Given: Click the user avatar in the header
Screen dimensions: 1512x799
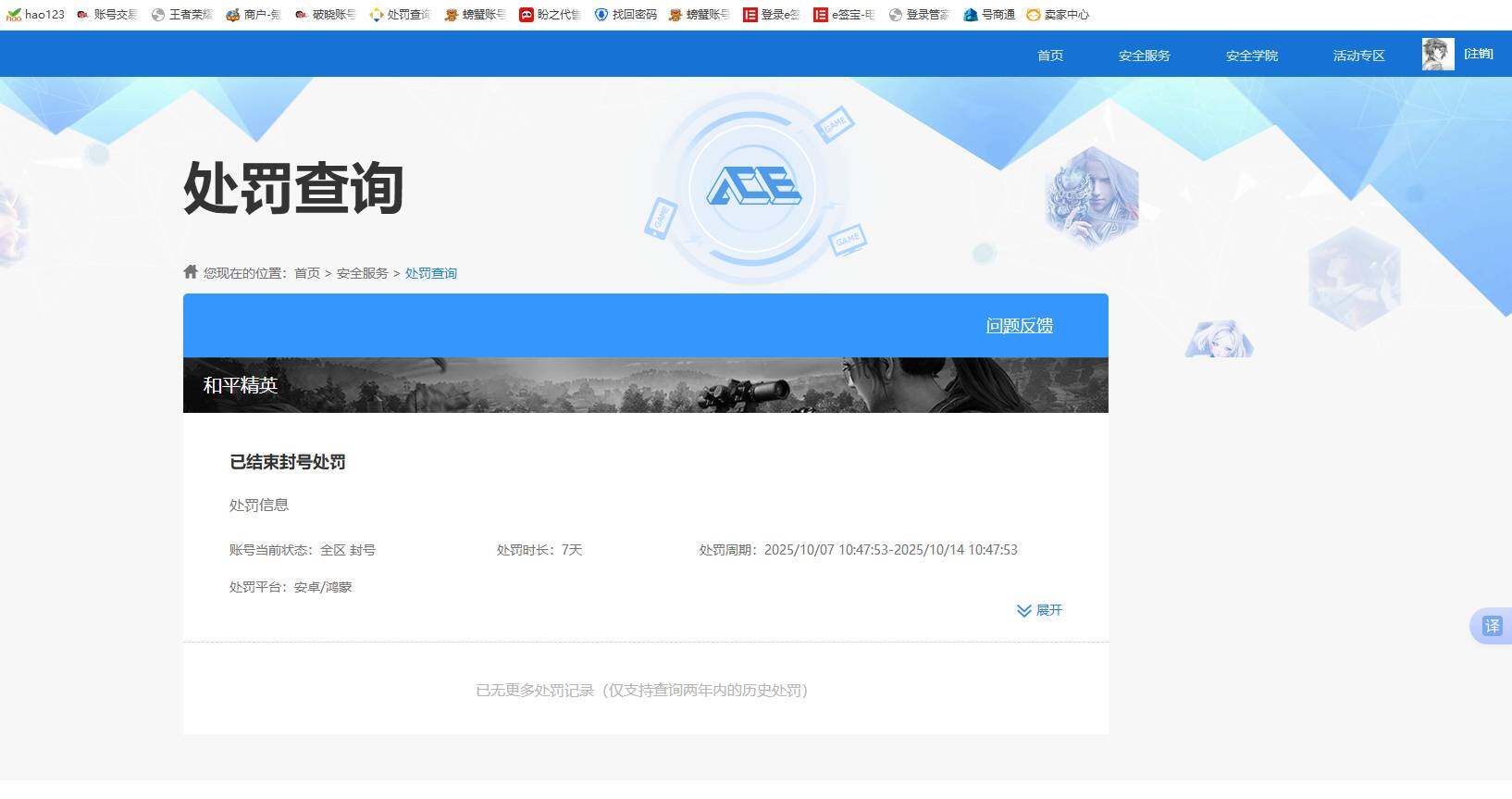Looking at the screenshot, I should pyautogui.click(x=1438, y=54).
